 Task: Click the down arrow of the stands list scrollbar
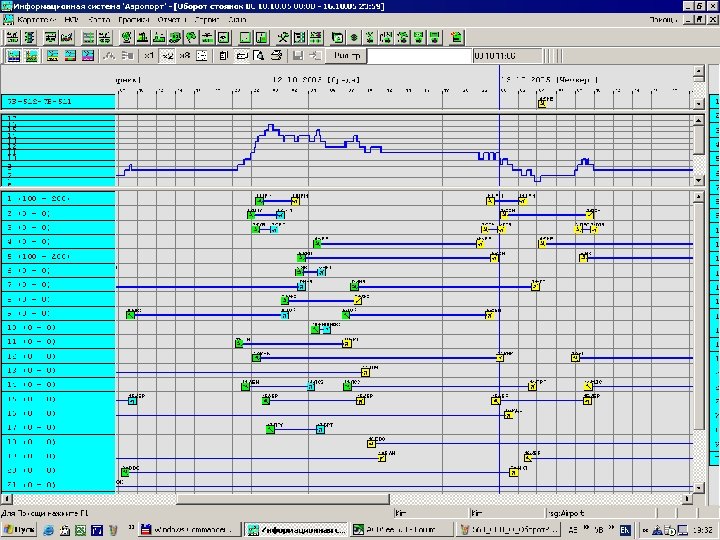click(698, 488)
